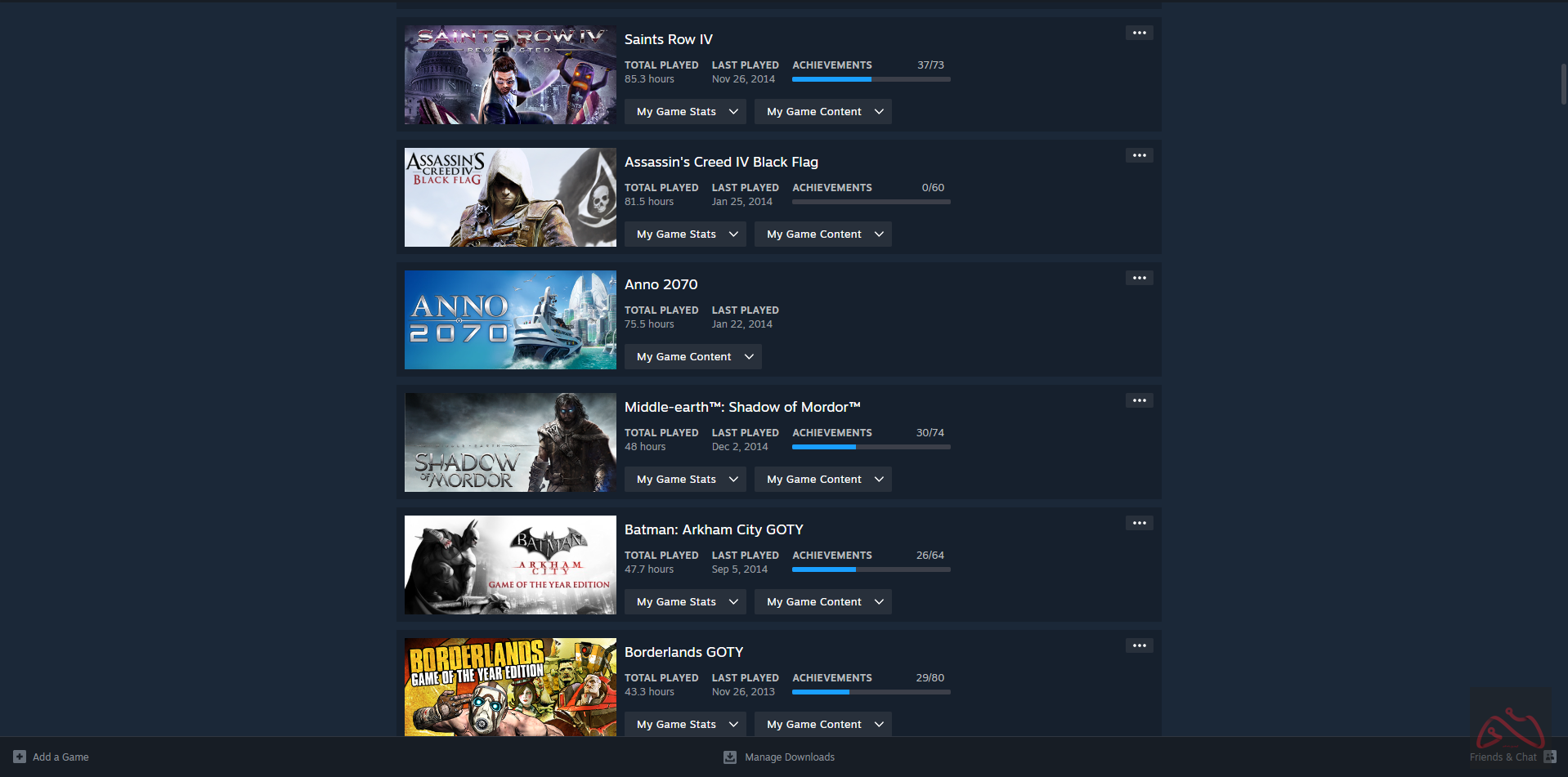Open the three-dot menu for Borderlands GOTY
1568x777 pixels.
tap(1140, 645)
